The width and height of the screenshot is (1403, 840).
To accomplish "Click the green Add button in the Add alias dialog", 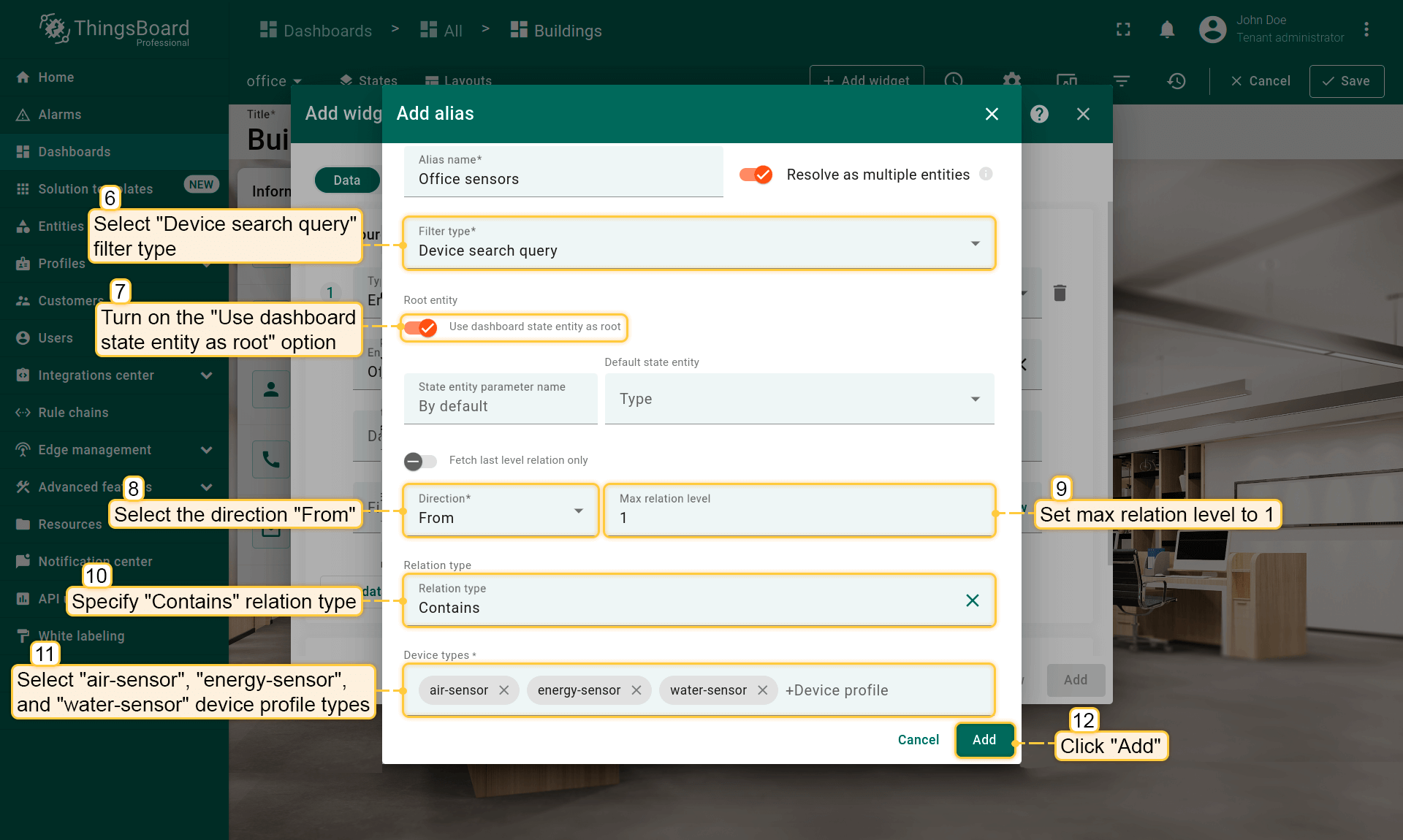I will click(984, 740).
